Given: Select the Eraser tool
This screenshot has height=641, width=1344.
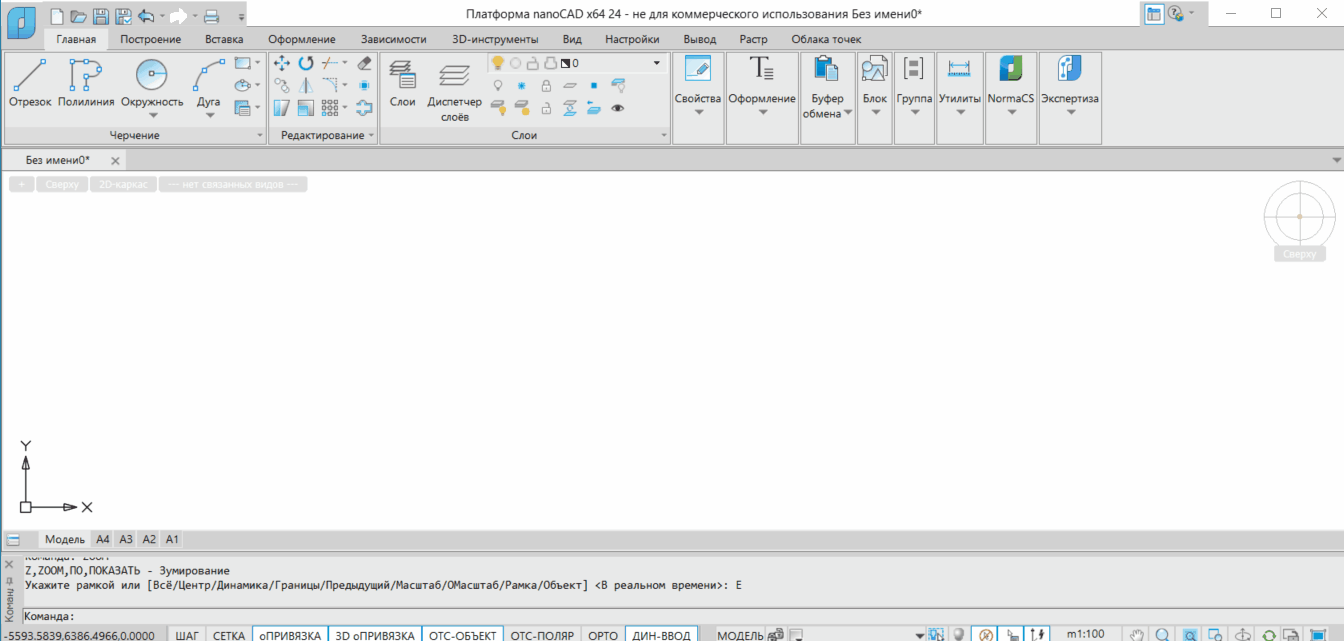Looking at the screenshot, I should click(364, 63).
